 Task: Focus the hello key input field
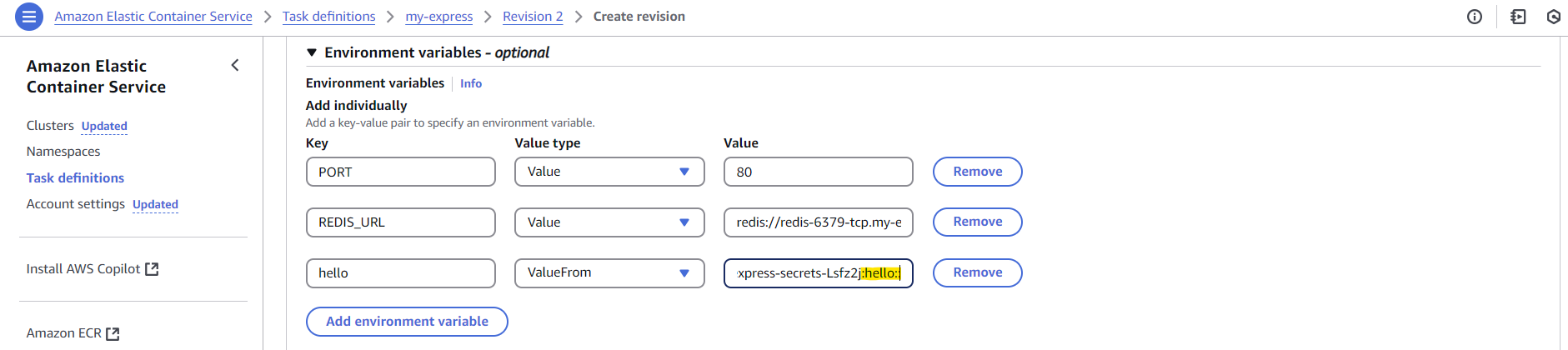pos(401,272)
